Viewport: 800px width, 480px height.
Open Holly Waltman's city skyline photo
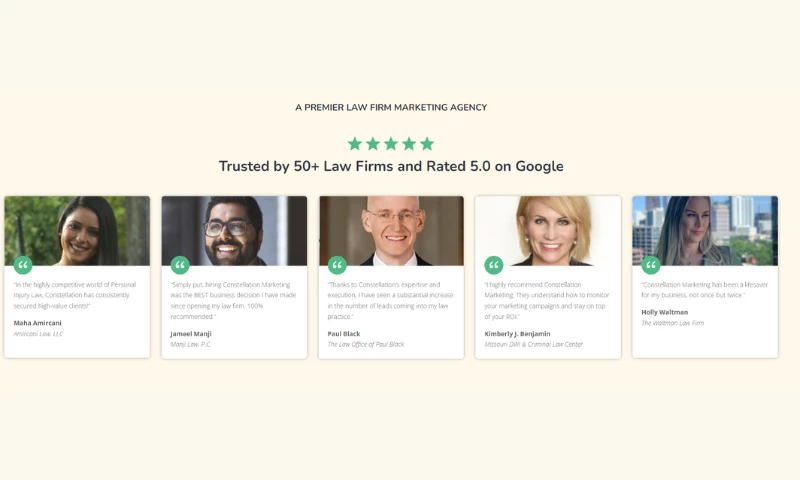[x=705, y=231]
